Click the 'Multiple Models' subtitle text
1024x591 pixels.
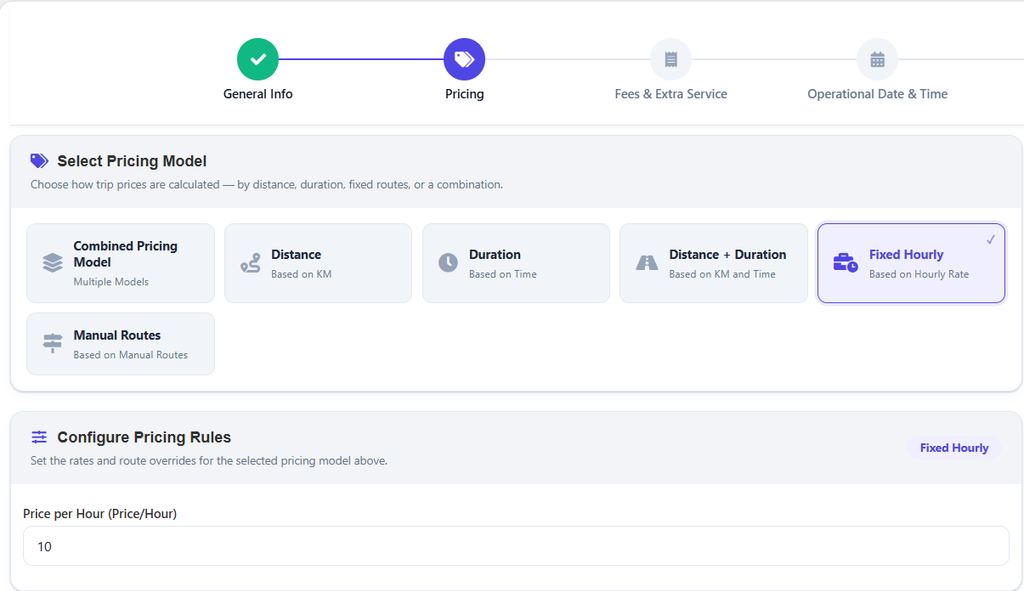111,282
